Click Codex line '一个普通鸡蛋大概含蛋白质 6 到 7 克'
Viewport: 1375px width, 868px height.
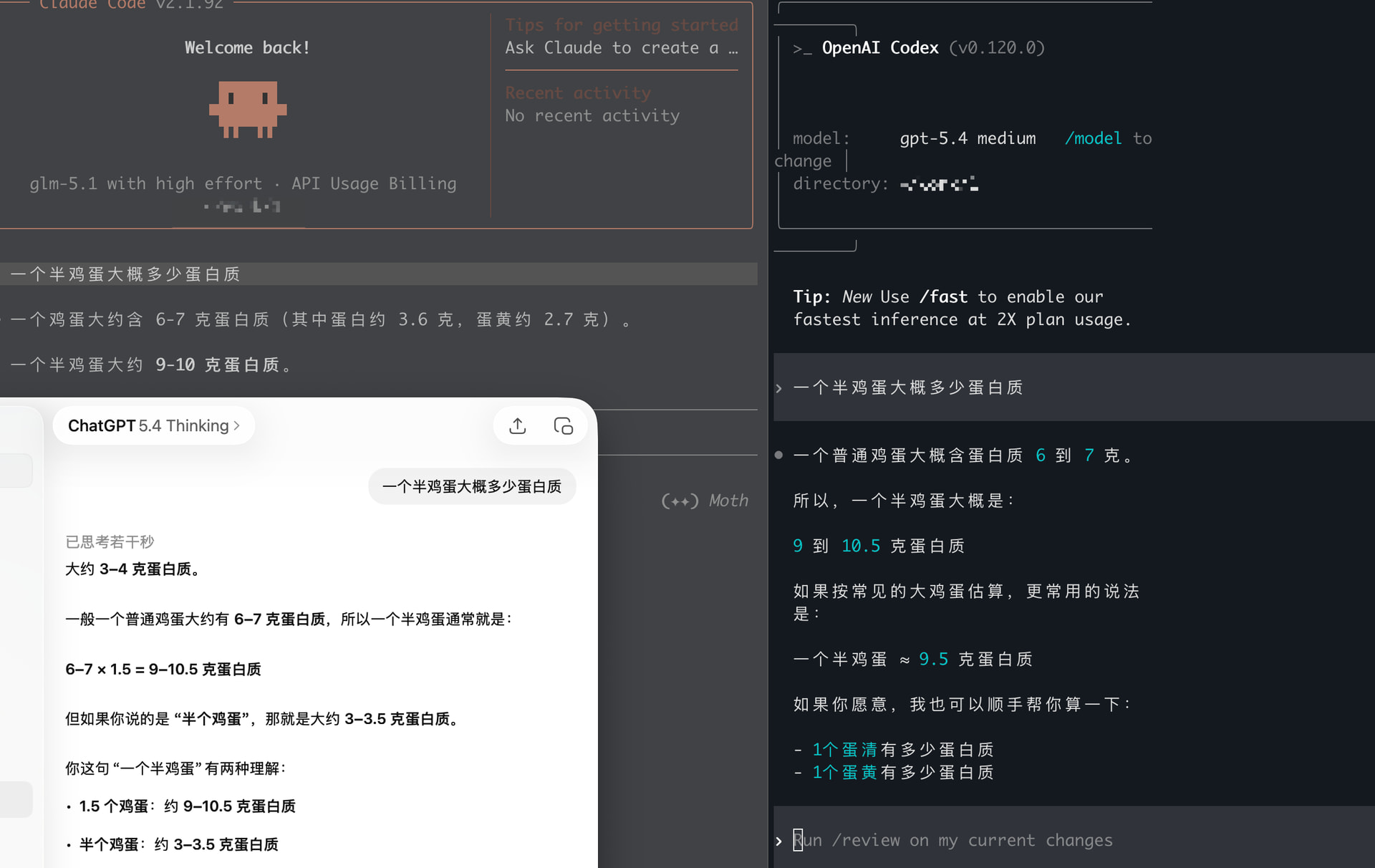[x=962, y=455]
